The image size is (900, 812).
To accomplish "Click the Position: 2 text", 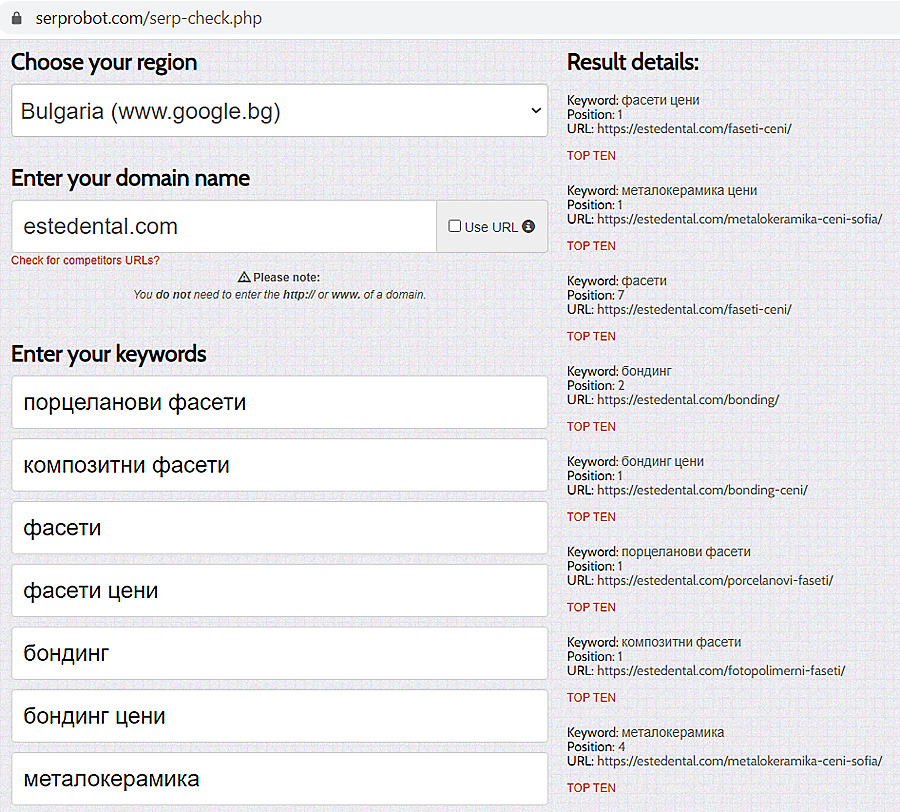I will coord(595,386).
